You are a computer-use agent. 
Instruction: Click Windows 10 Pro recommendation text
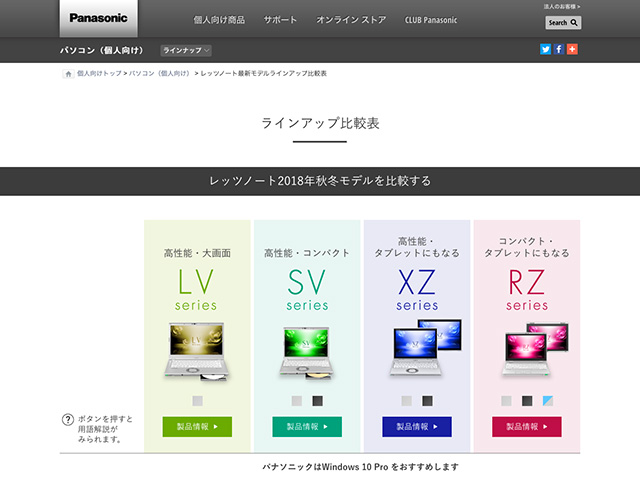pyautogui.click(x=360, y=467)
